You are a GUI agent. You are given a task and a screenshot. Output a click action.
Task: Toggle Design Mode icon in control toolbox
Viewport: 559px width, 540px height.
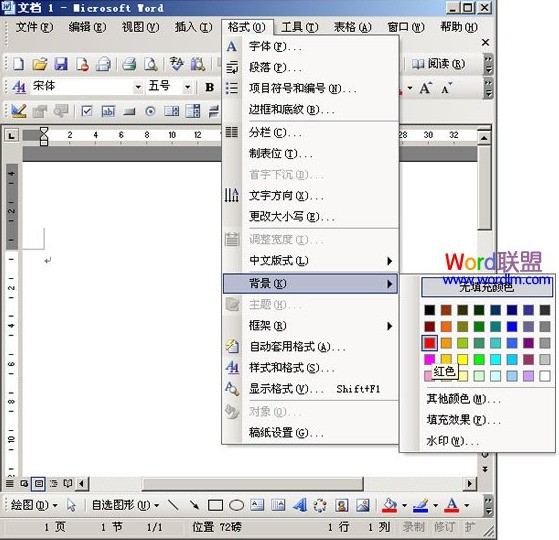tap(19, 111)
